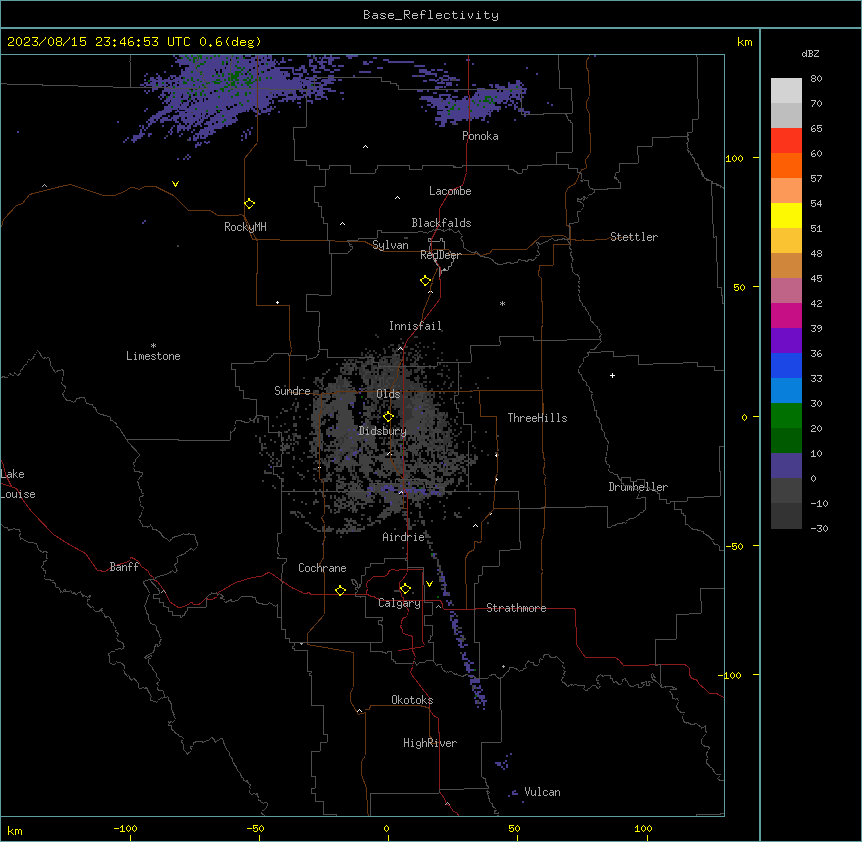Image resolution: width=862 pixels, height=842 pixels.
Task: Click the royal blue 33-36 dBZ swatch
Action: [x=786, y=365]
